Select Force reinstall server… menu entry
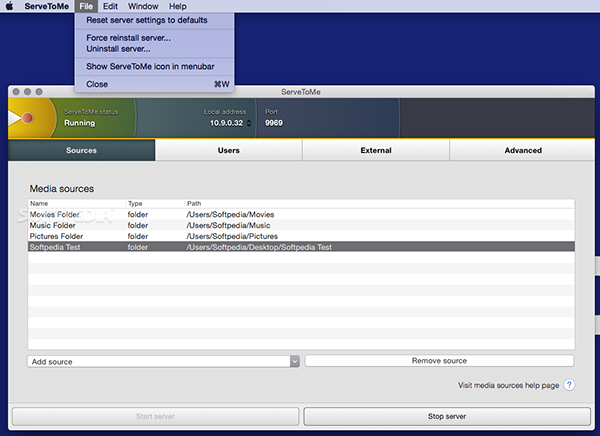The height and width of the screenshot is (436, 600). (x=154, y=38)
